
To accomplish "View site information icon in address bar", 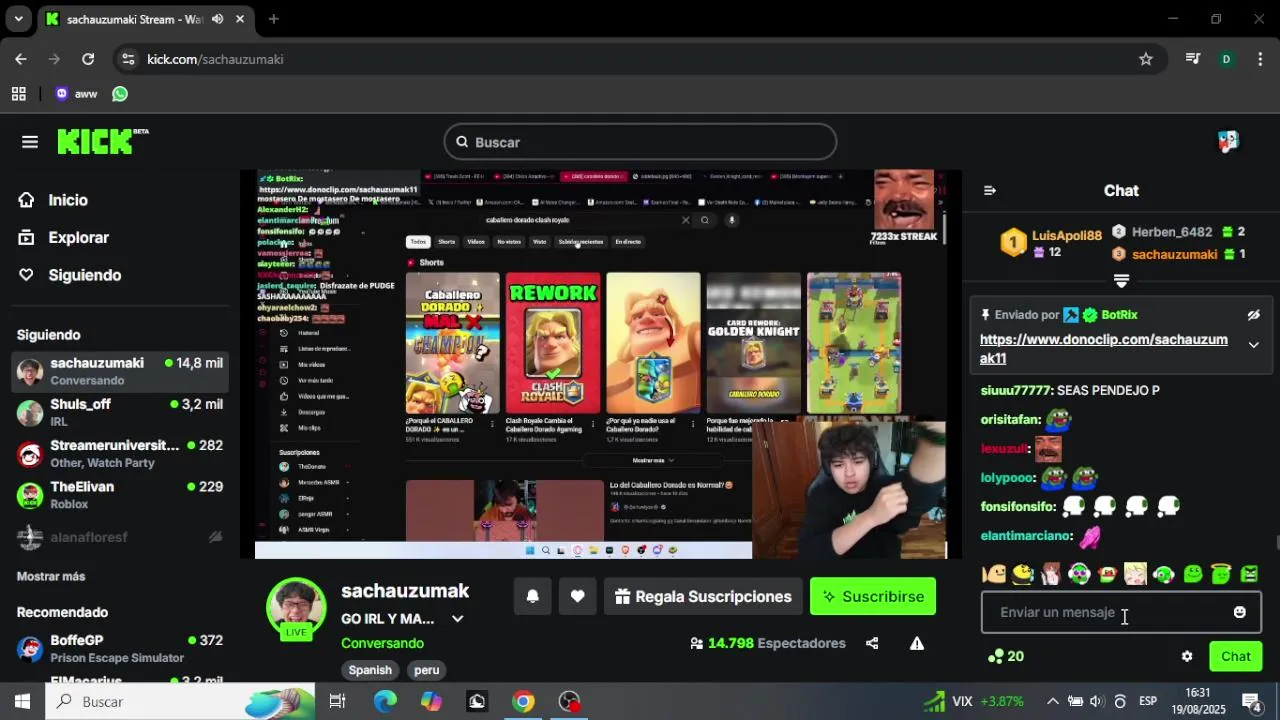I will (128, 59).
